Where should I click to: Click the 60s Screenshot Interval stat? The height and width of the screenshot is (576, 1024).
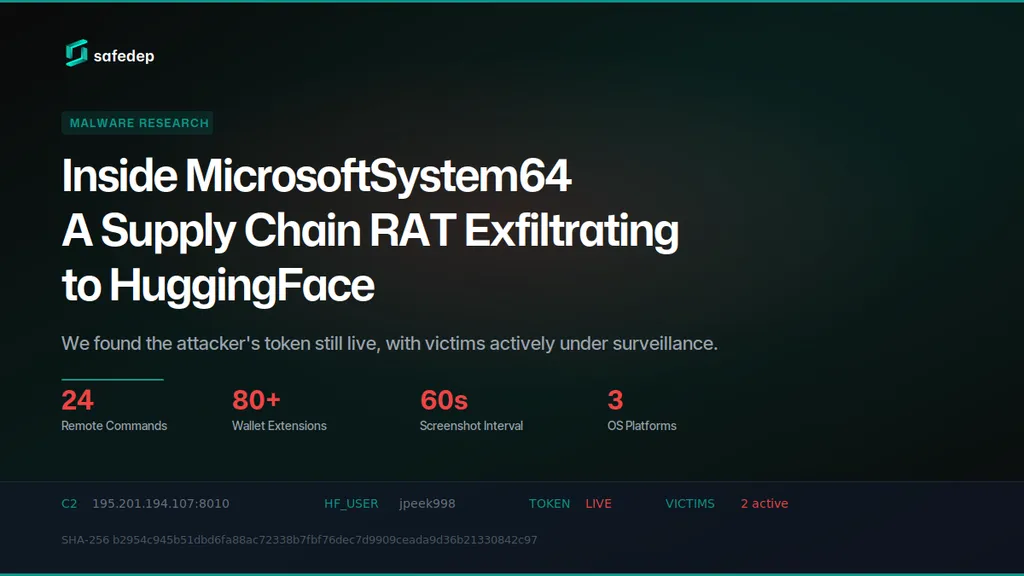tap(471, 410)
